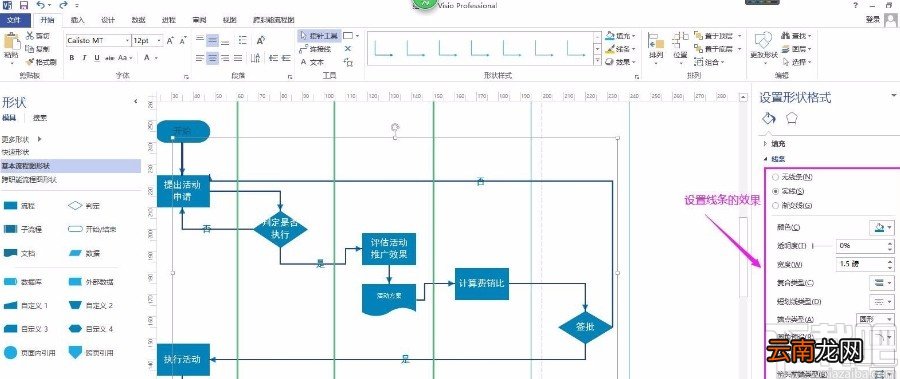Decrease font size with the small A icon
The image size is (900, 379).
(x=183, y=41)
